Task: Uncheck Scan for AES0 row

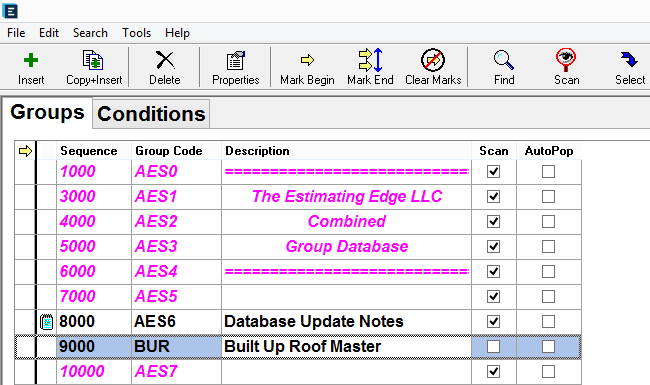Action: click(x=493, y=172)
